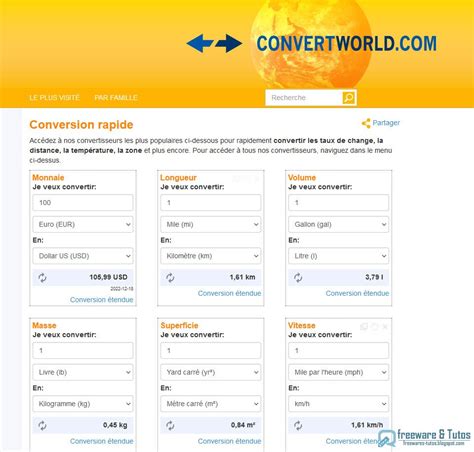Click the blue double-arrow Convertworld logo
The width and height of the screenshot is (474, 452).
pyautogui.click(x=214, y=43)
